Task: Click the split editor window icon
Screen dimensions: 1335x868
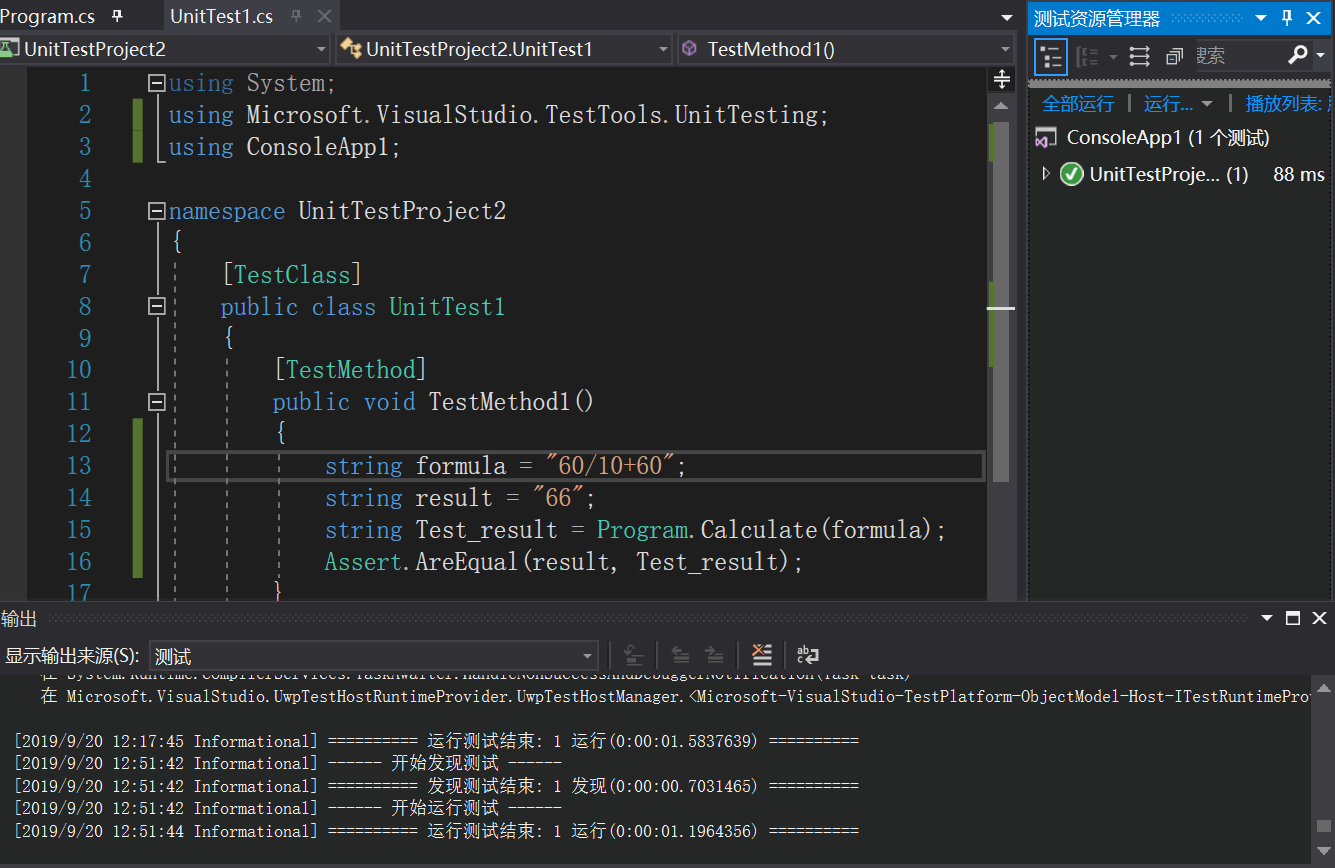Action: (1001, 79)
